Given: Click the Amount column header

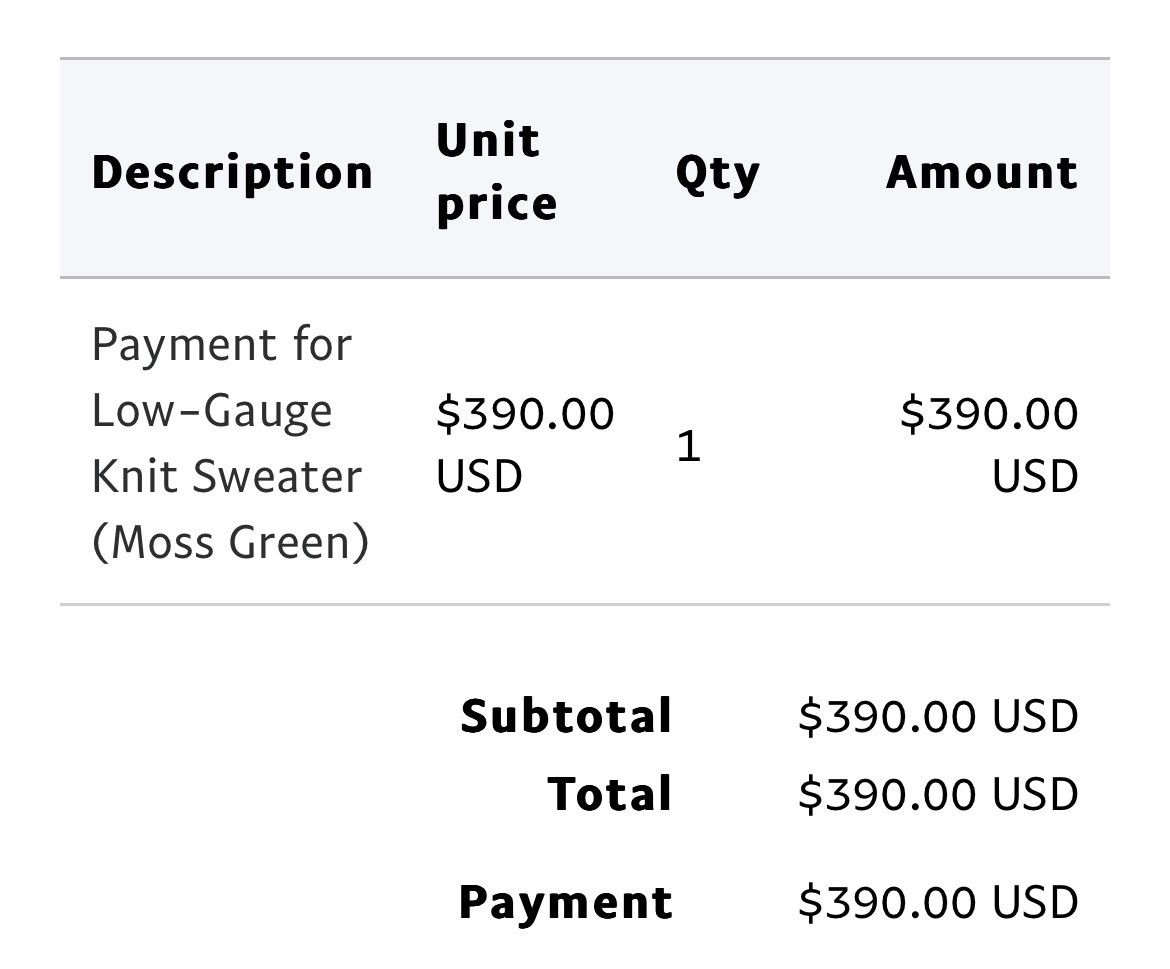Looking at the screenshot, I should click(x=982, y=173).
